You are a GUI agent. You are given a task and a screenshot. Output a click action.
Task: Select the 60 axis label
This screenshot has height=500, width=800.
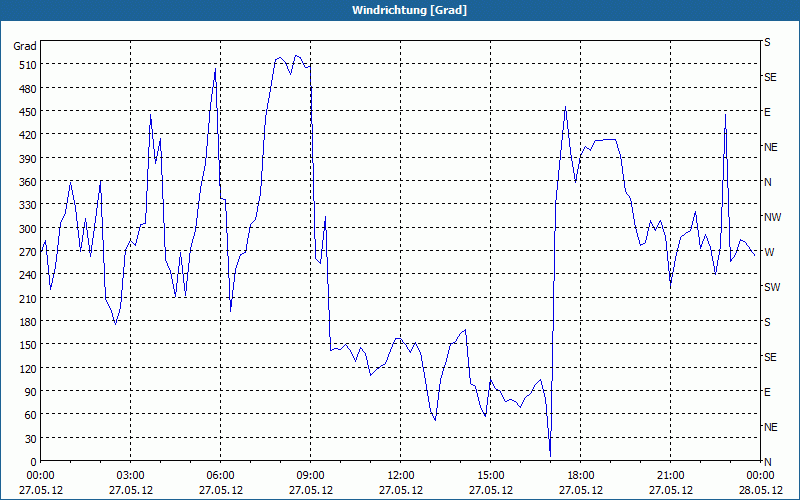pyautogui.click(x=31, y=415)
